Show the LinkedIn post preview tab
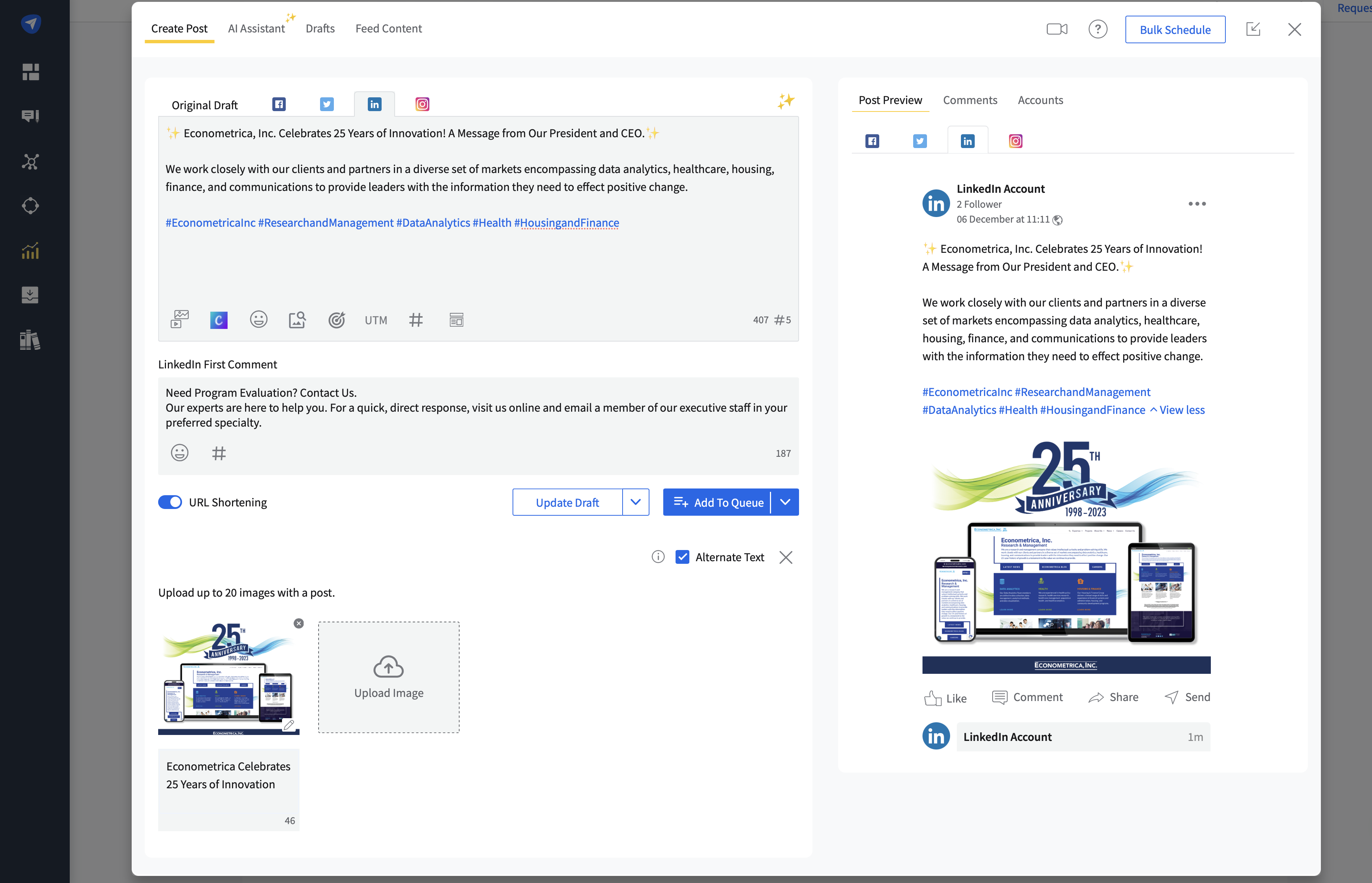Viewport: 1372px width, 883px height. pos(968,141)
